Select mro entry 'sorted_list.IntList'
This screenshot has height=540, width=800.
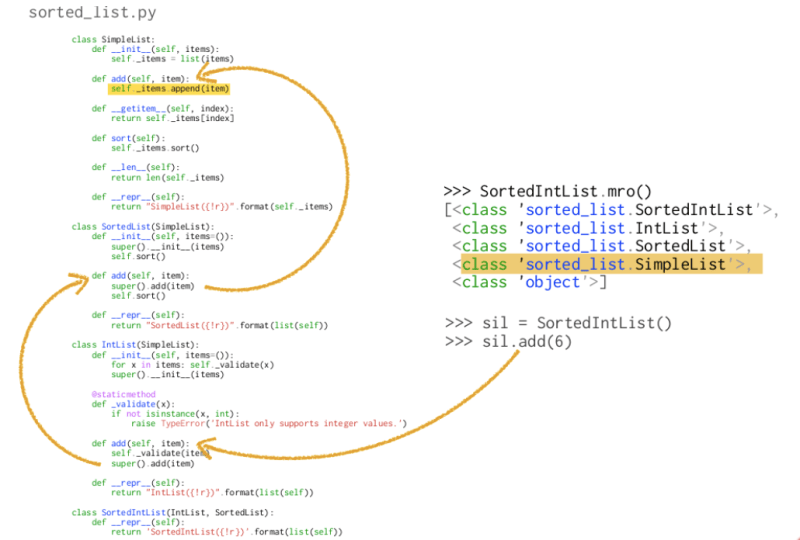click(588, 228)
